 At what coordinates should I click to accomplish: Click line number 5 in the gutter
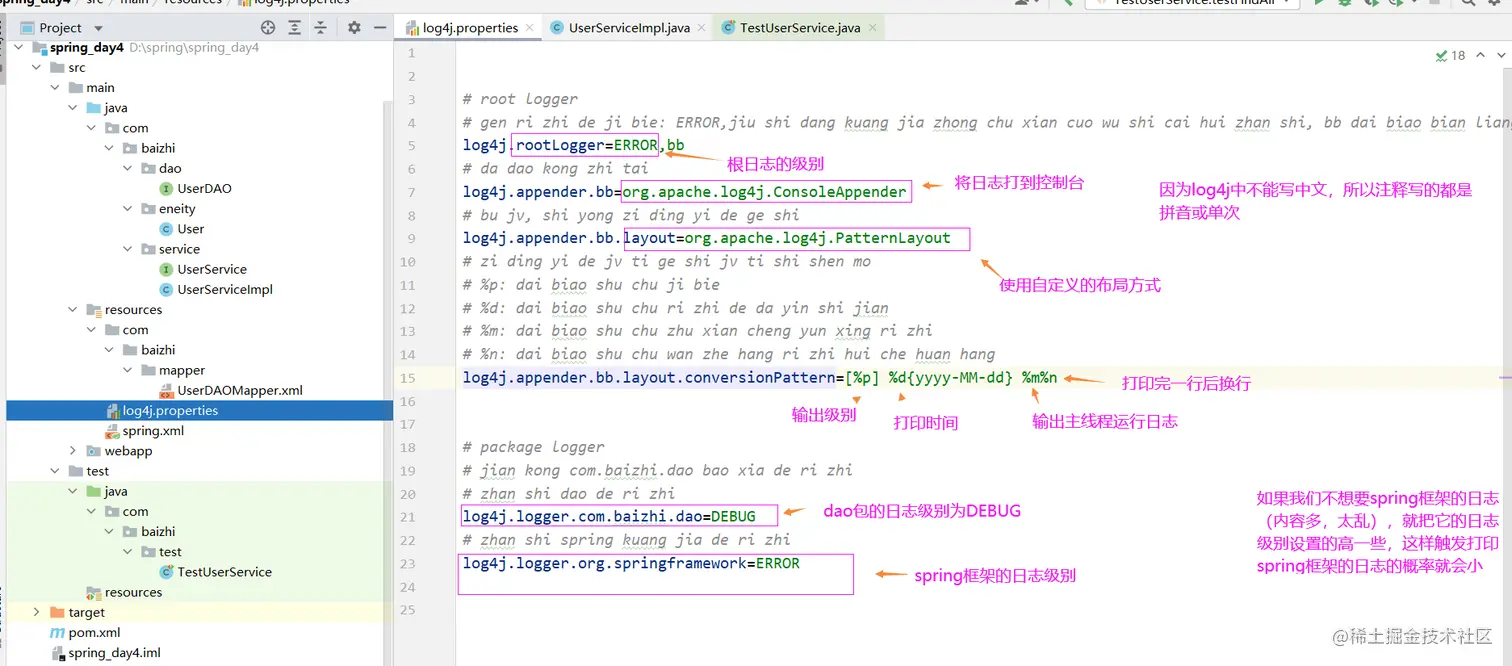[x=410, y=146]
